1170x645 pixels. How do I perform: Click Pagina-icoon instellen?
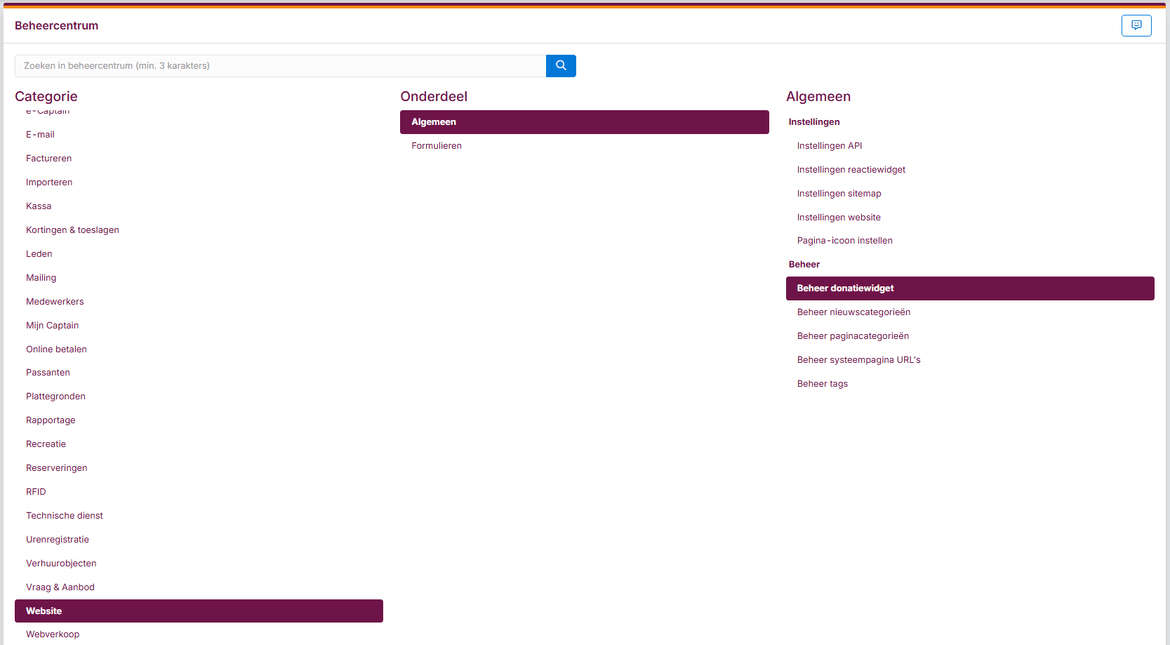click(x=844, y=241)
